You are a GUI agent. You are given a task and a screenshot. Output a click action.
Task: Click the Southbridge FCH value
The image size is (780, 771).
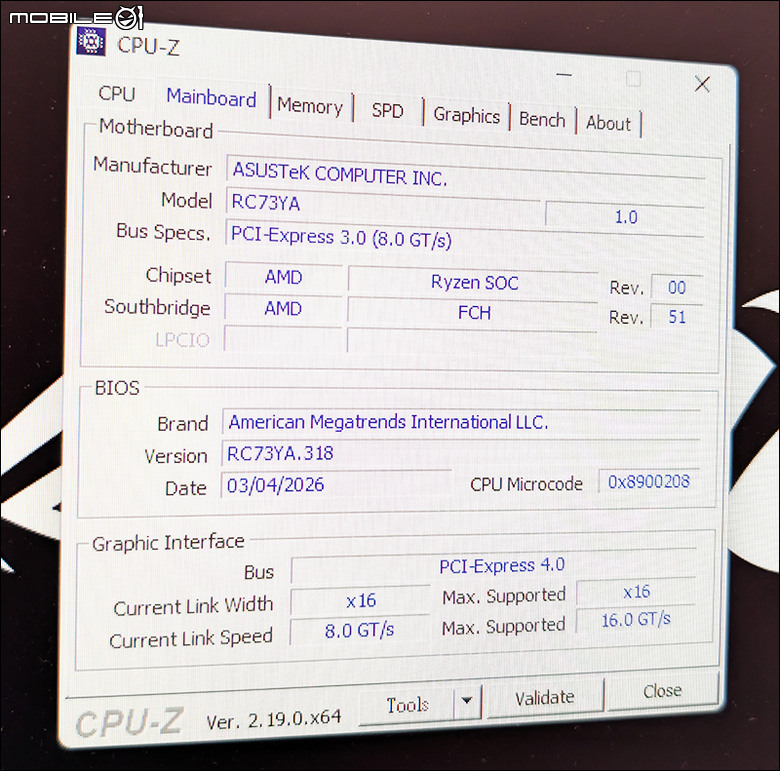coord(473,313)
